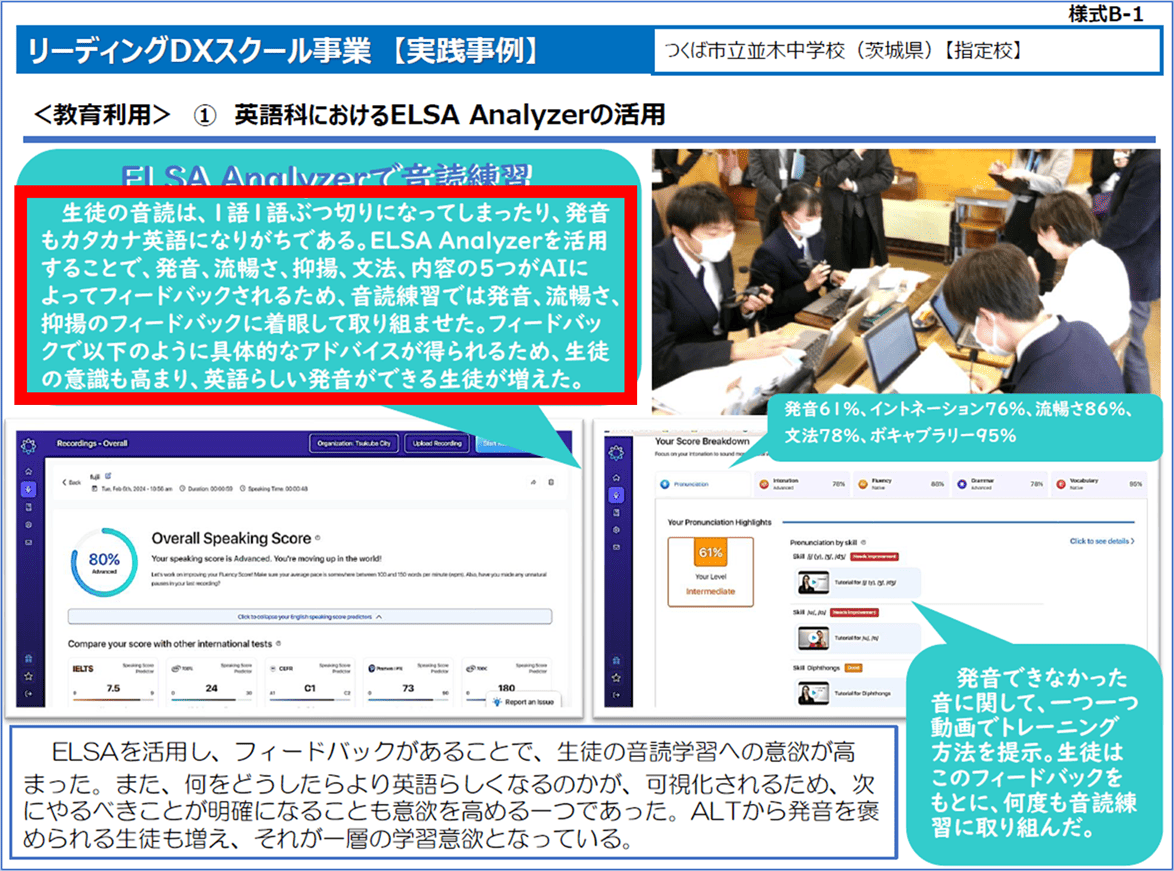1174x871 pixels.
Task: Open document icon in Recordings window sidebar
Action: coord(28,507)
